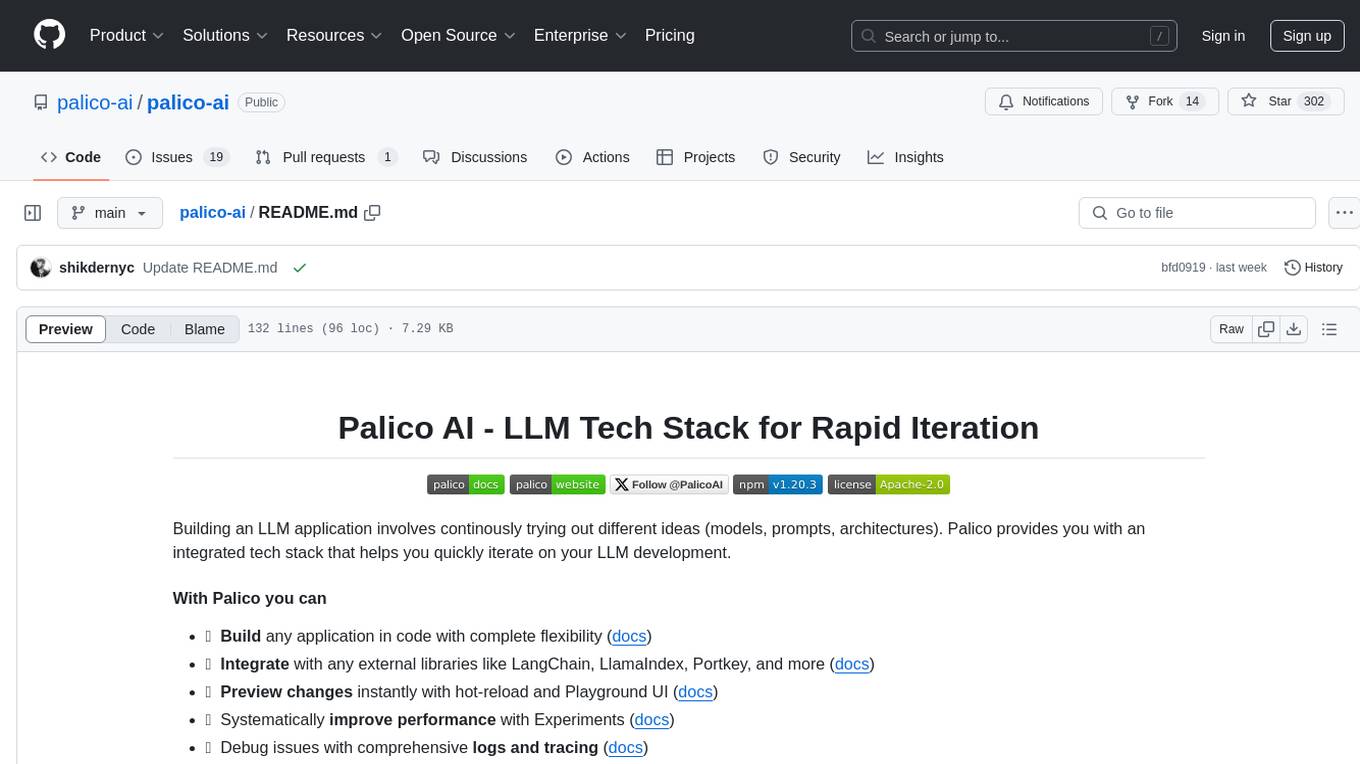Image resolution: width=1360 pixels, height=764 pixels.
Task: Switch to the Code tab
Action: point(71,157)
